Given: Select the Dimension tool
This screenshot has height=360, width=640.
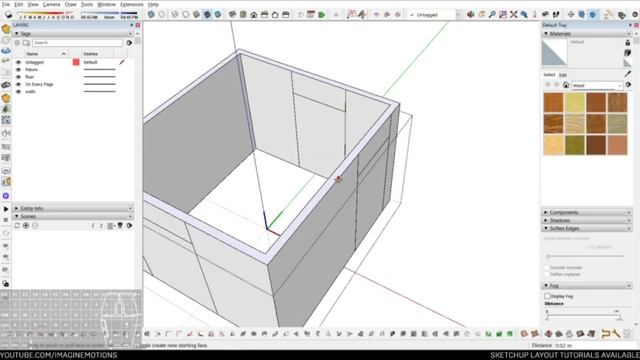Looking at the screenshot, I should 351,15.
